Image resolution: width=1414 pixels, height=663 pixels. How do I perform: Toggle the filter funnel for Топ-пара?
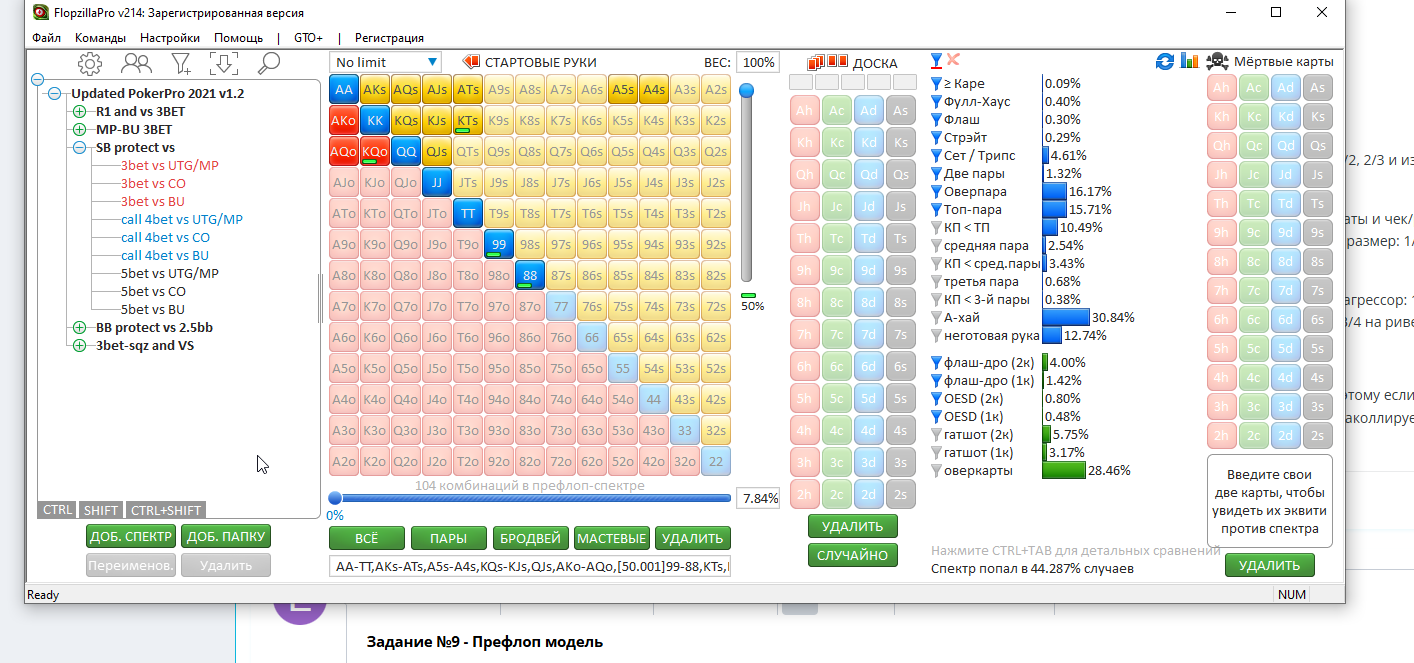coord(937,210)
